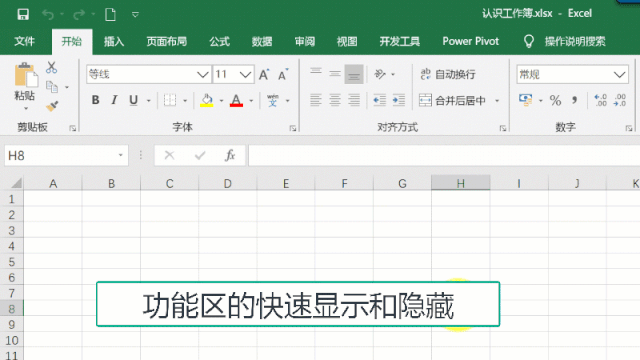Click the Percent Style icon
Screen dimensions: 640x360
coord(556,100)
